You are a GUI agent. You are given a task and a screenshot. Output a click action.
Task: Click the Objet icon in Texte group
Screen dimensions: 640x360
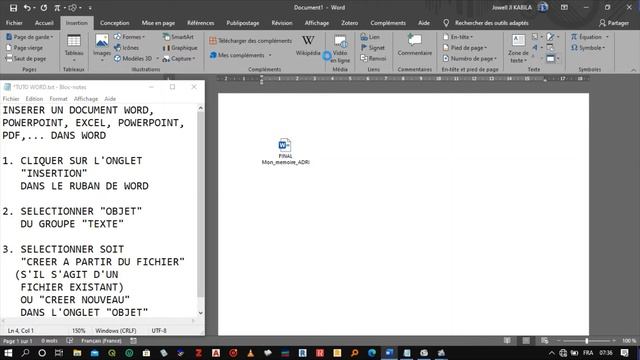click(551, 59)
